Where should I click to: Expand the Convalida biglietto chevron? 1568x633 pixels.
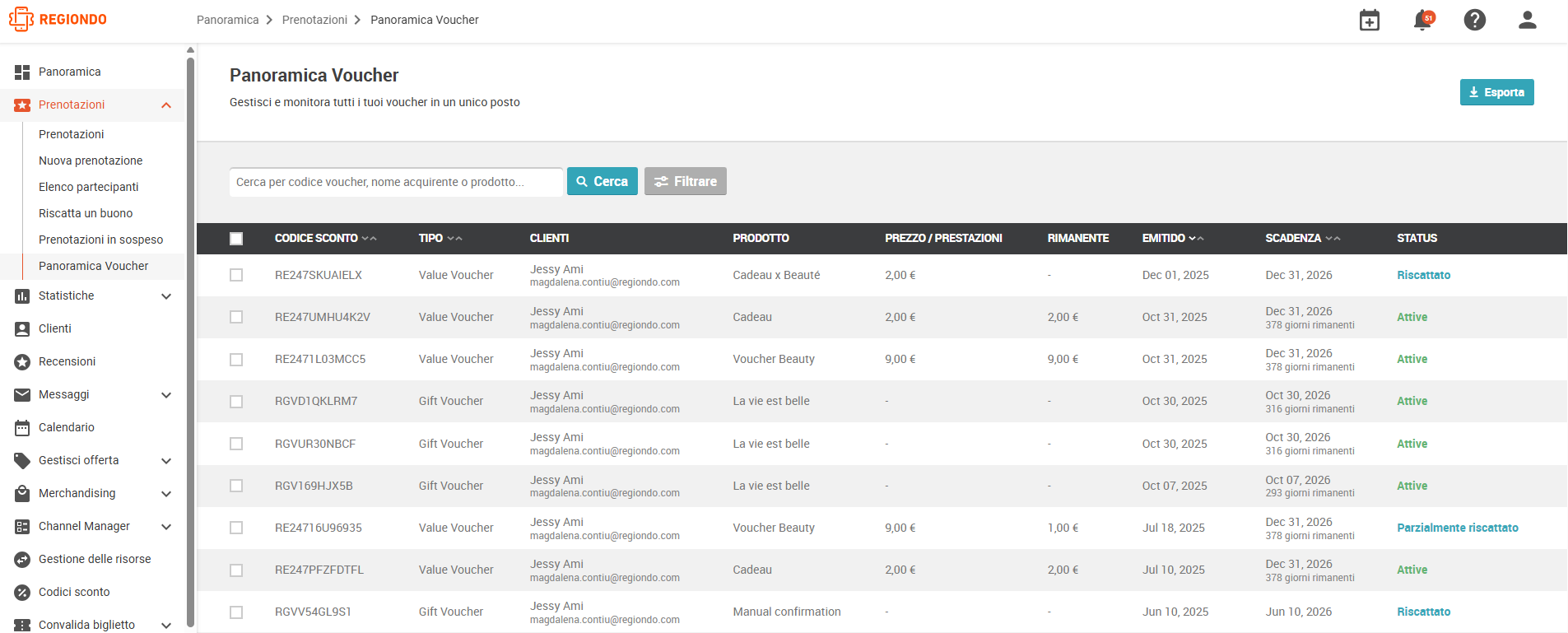(166, 626)
